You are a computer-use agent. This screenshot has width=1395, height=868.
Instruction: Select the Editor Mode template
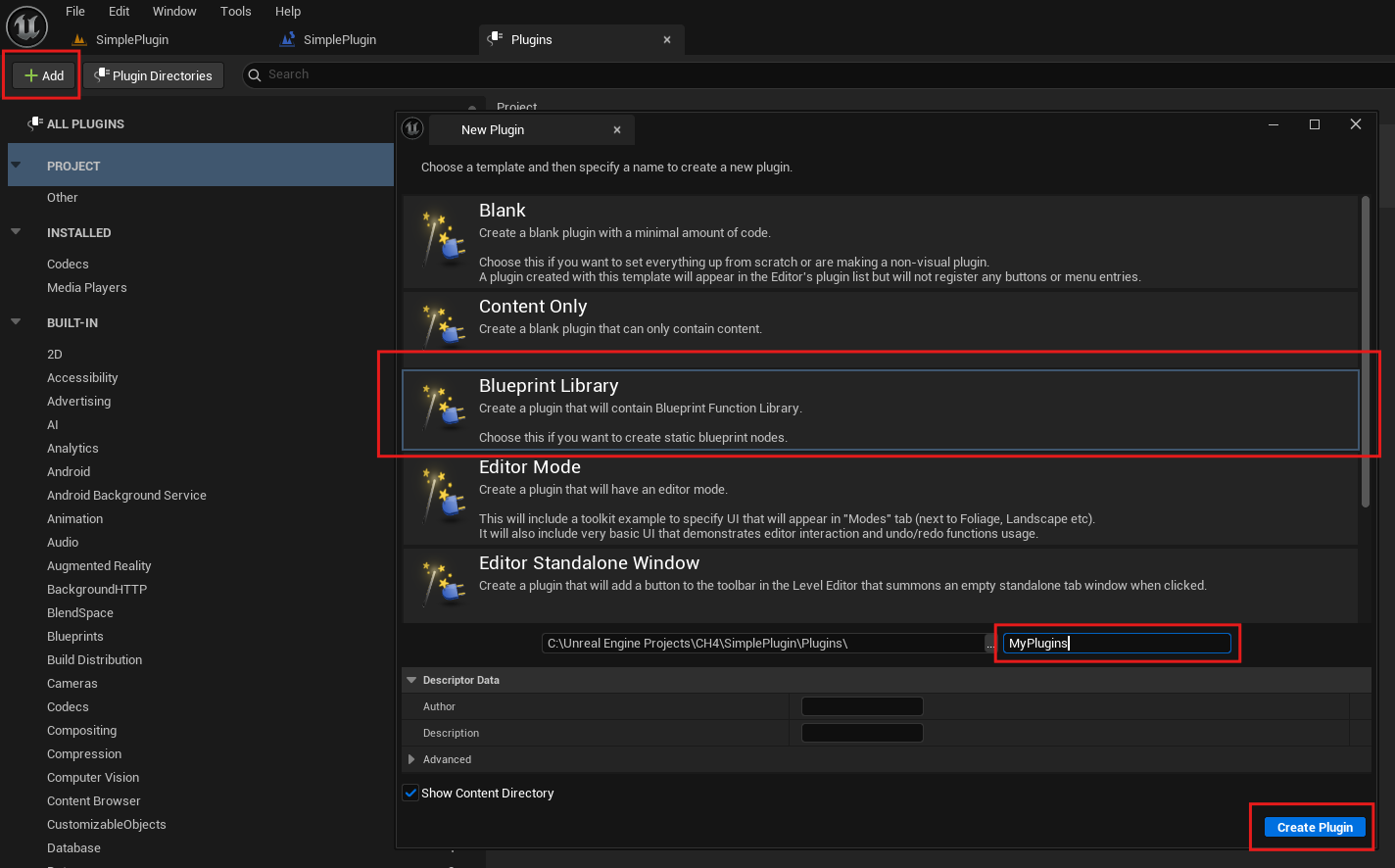pos(881,499)
